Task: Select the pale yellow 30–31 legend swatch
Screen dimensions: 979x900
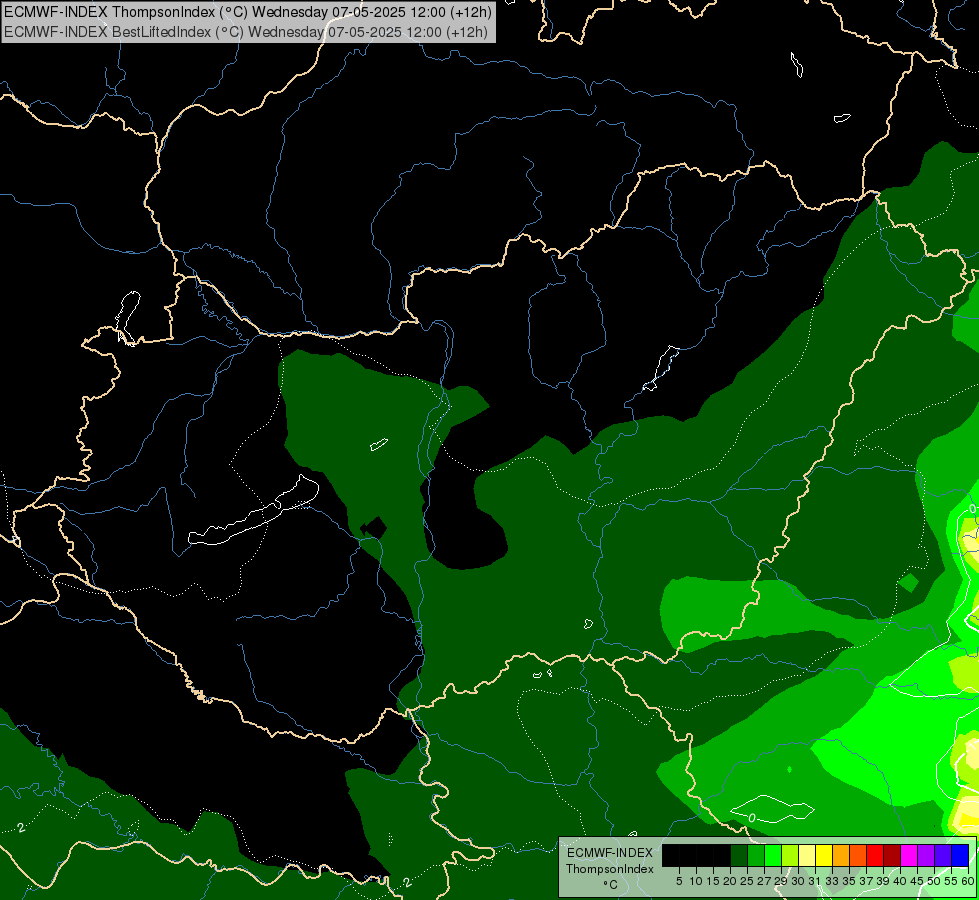Action: coord(807,855)
